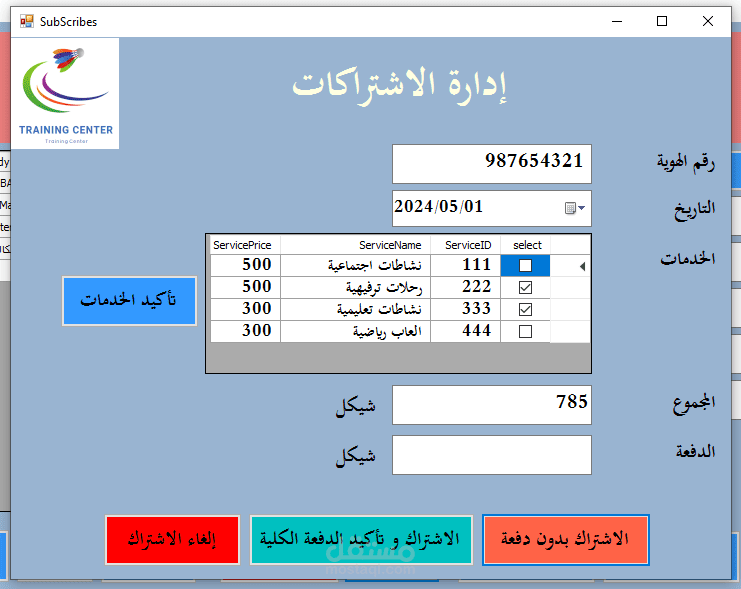Sort by the ServiceName column header
The height and width of the screenshot is (589, 741).
[355, 245]
